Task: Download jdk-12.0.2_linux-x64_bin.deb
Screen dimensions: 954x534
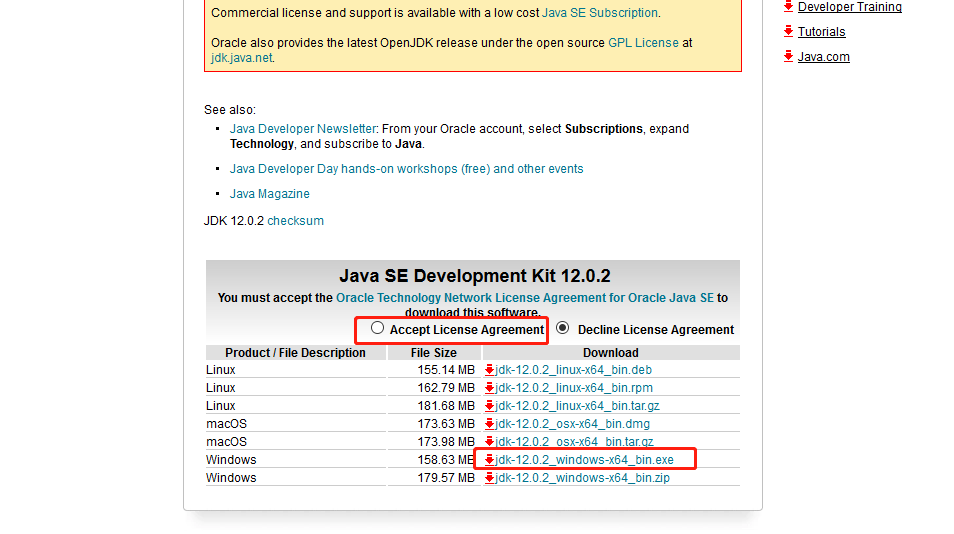Action: point(573,370)
